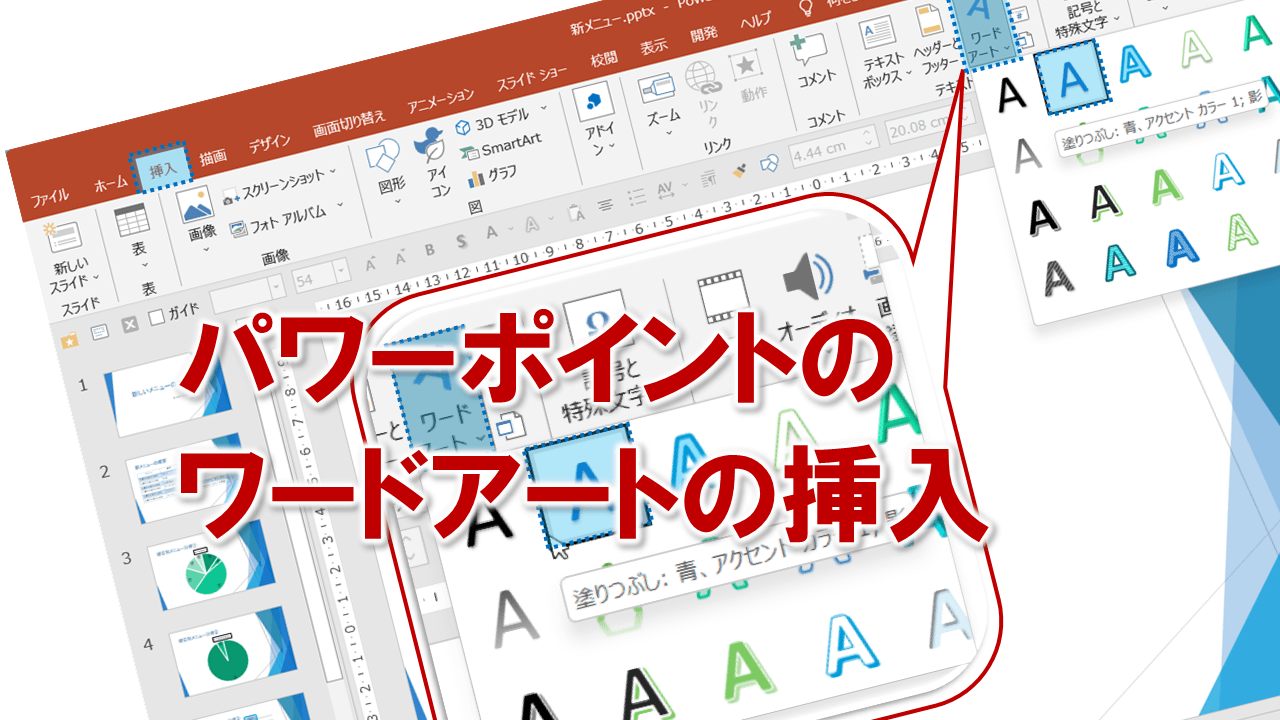Switch to the ホーム tab
This screenshot has width=1280, height=720.
coord(110,183)
